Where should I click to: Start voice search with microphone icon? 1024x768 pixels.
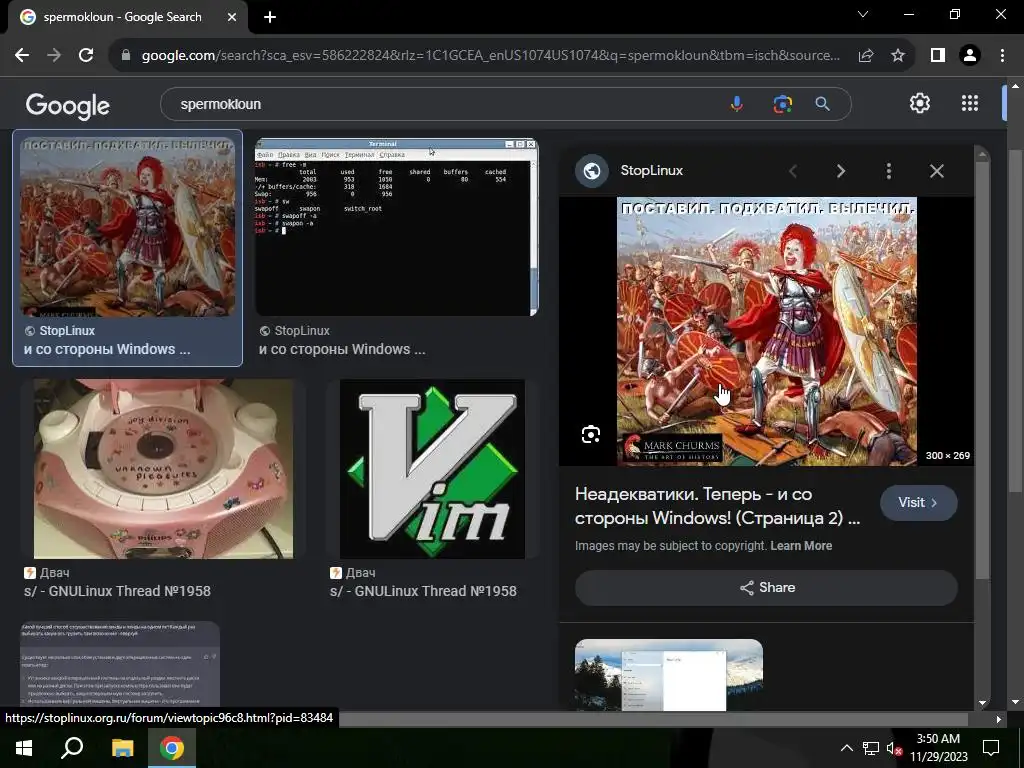[737, 104]
